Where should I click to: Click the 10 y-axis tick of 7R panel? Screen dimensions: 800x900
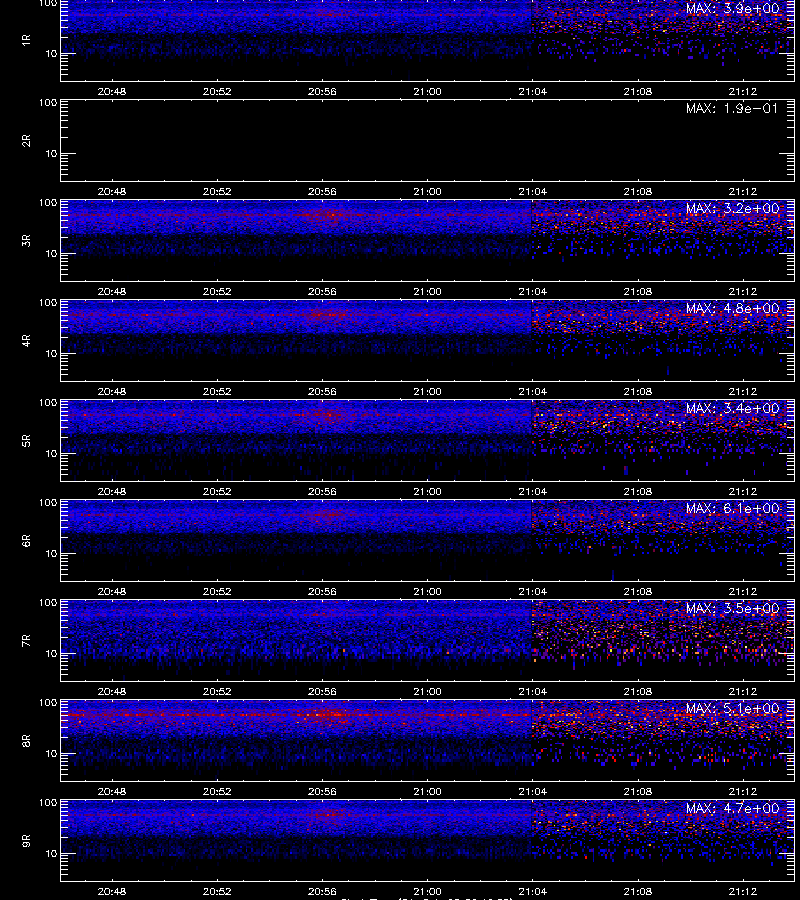51,653
